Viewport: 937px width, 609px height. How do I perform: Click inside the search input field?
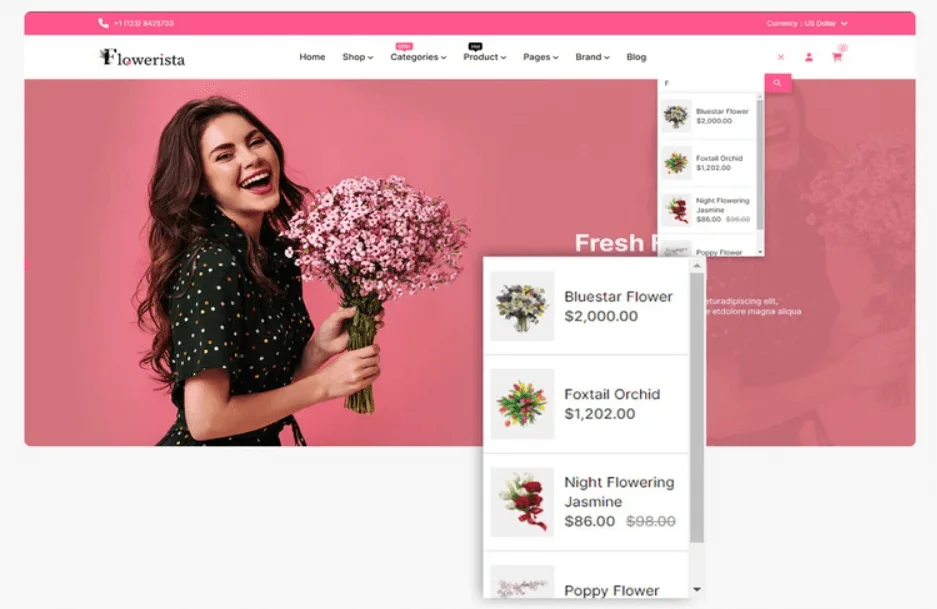click(710, 82)
